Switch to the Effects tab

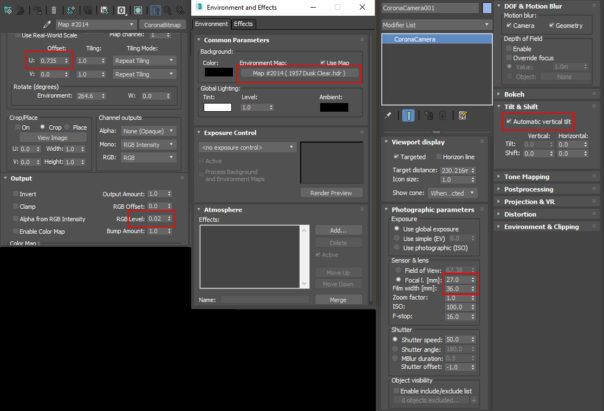point(244,23)
